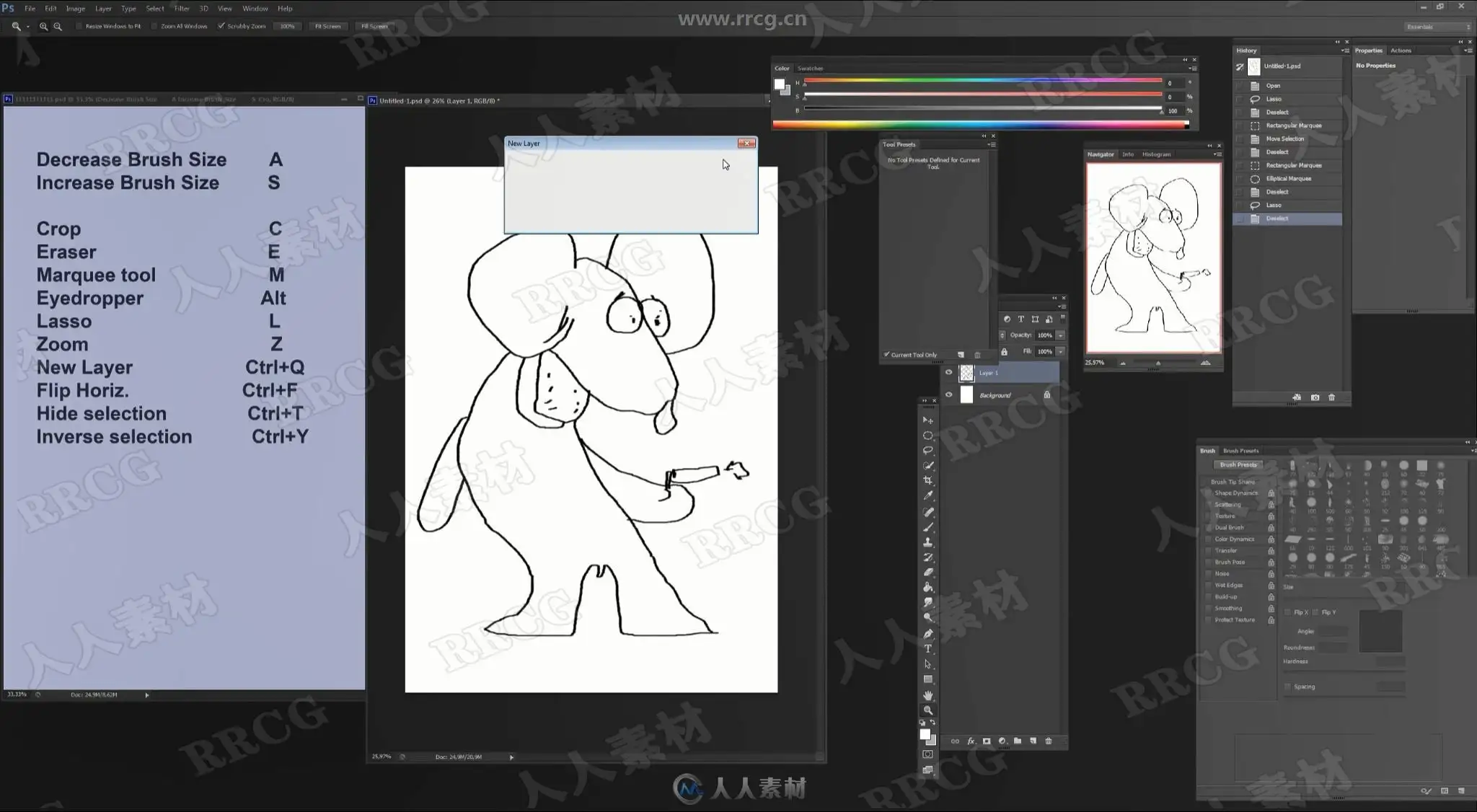This screenshot has height=812, width=1477.
Task: Hide Layer 1 using its eye icon
Action: tap(948, 372)
